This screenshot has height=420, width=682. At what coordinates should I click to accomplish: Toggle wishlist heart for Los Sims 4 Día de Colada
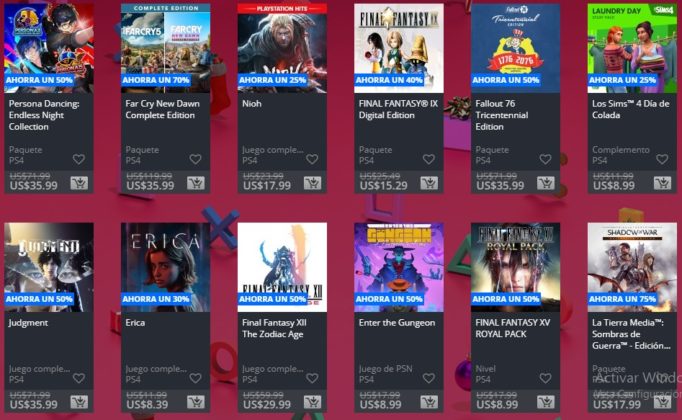click(x=662, y=159)
